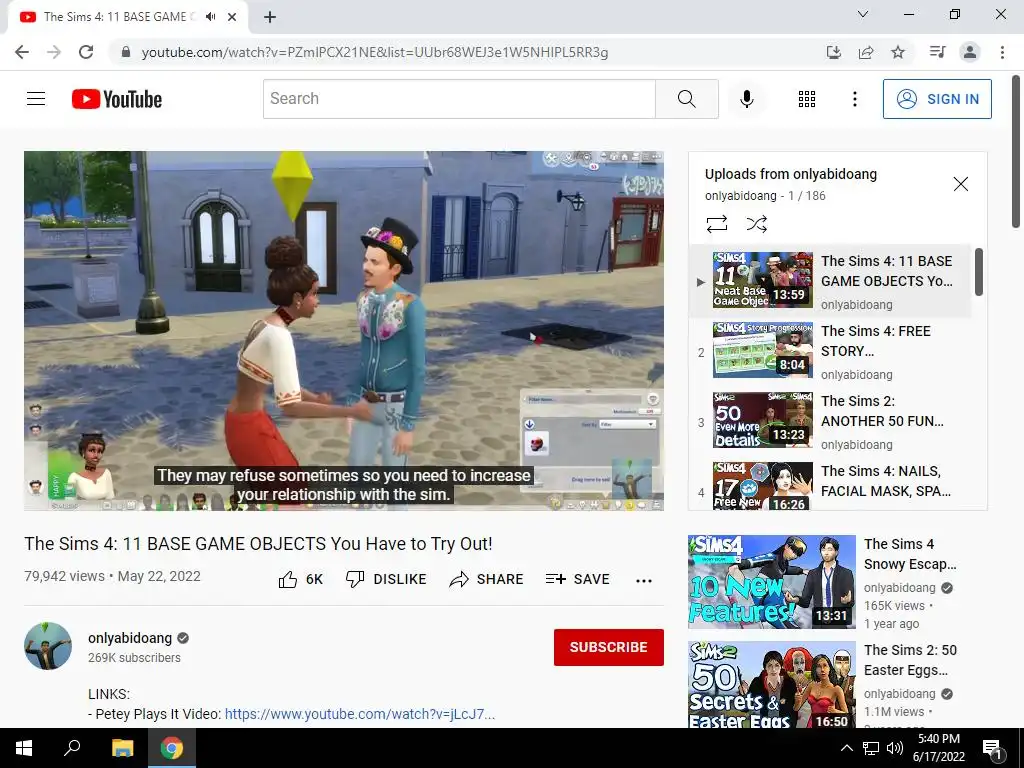
Task: Open the YouTube apps grid
Action: coord(807,99)
